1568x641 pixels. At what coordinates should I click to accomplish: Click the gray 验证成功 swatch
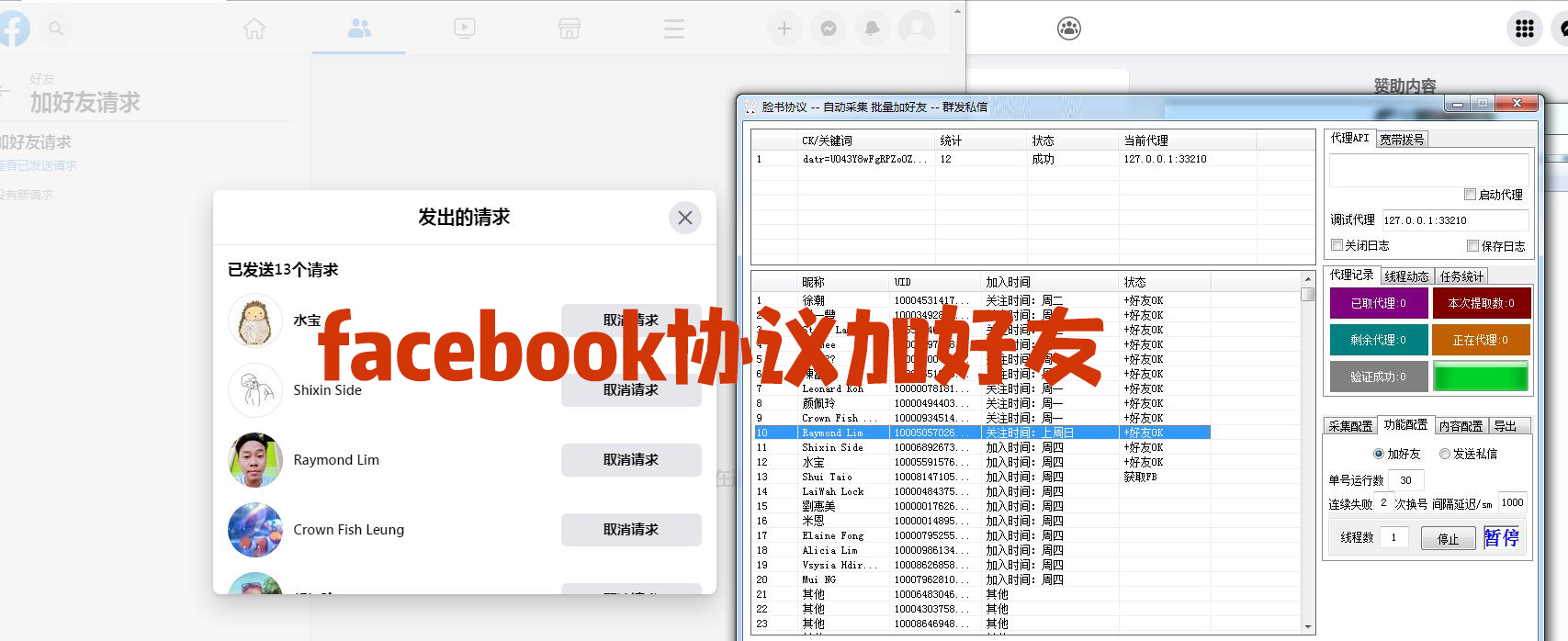[1379, 377]
